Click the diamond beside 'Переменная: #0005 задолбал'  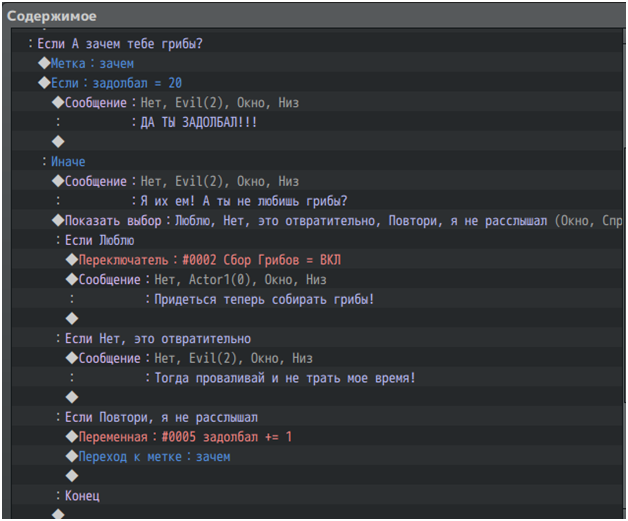coord(72,437)
